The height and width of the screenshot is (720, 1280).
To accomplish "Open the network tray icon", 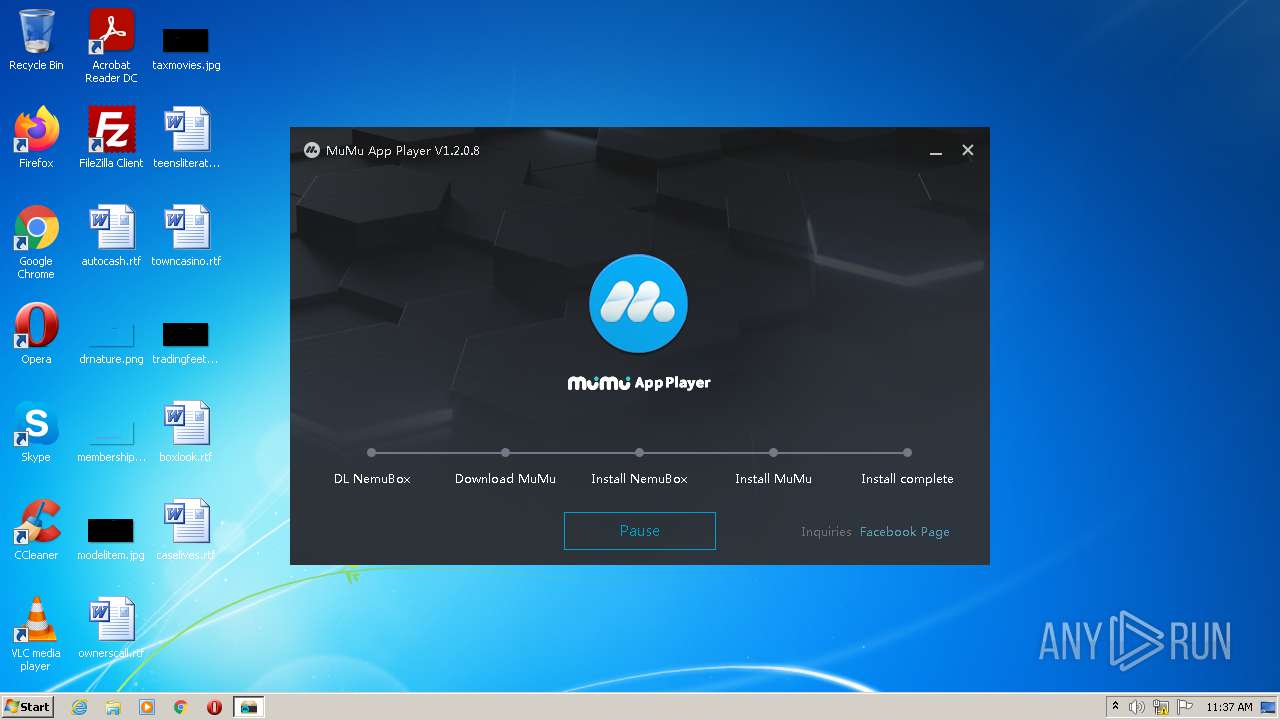I will point(1161,707).
